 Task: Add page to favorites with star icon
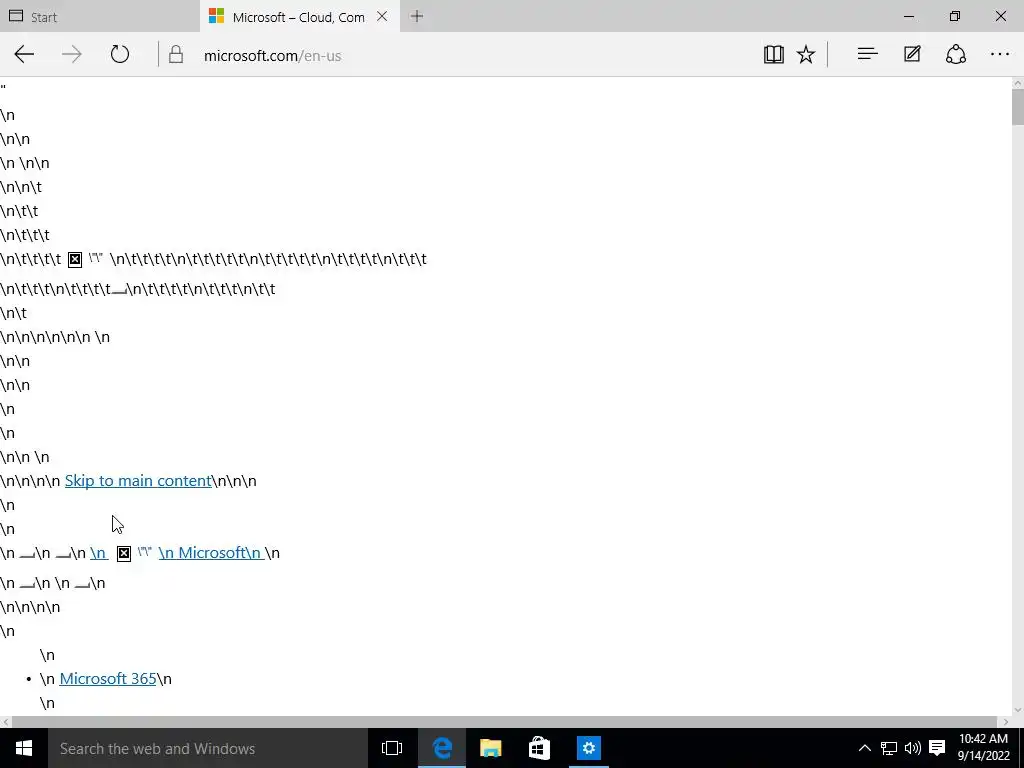click(x=806, y=54)
